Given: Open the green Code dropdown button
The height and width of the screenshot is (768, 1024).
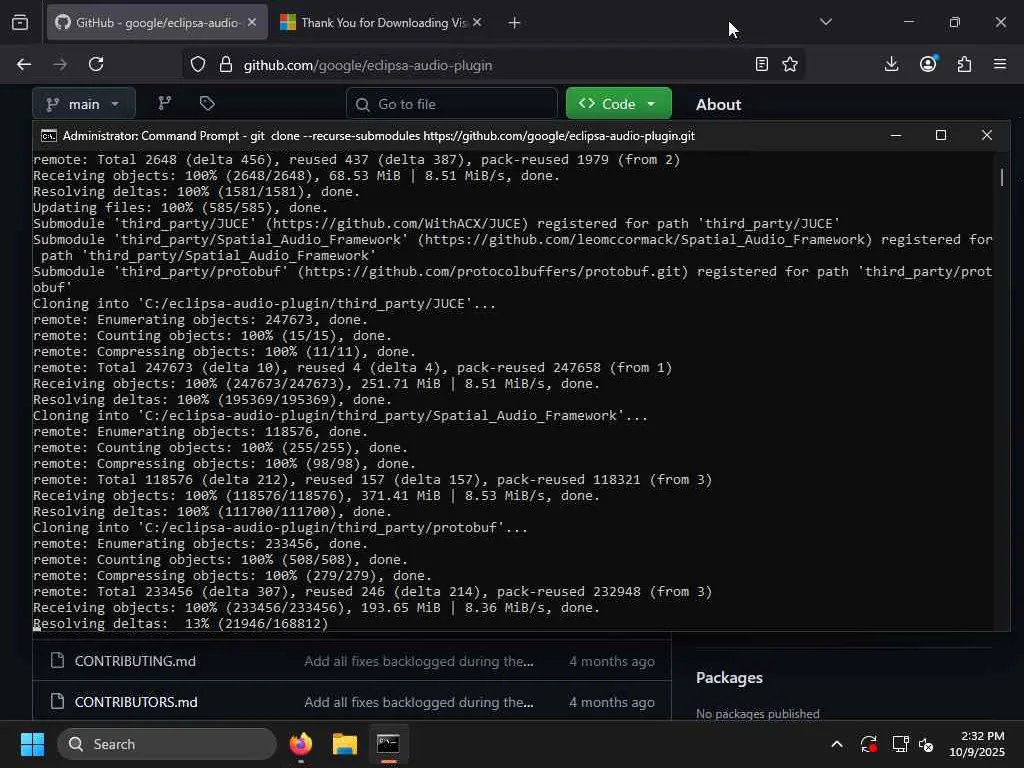Looking at the screenshot, I should tap(618, 104).
